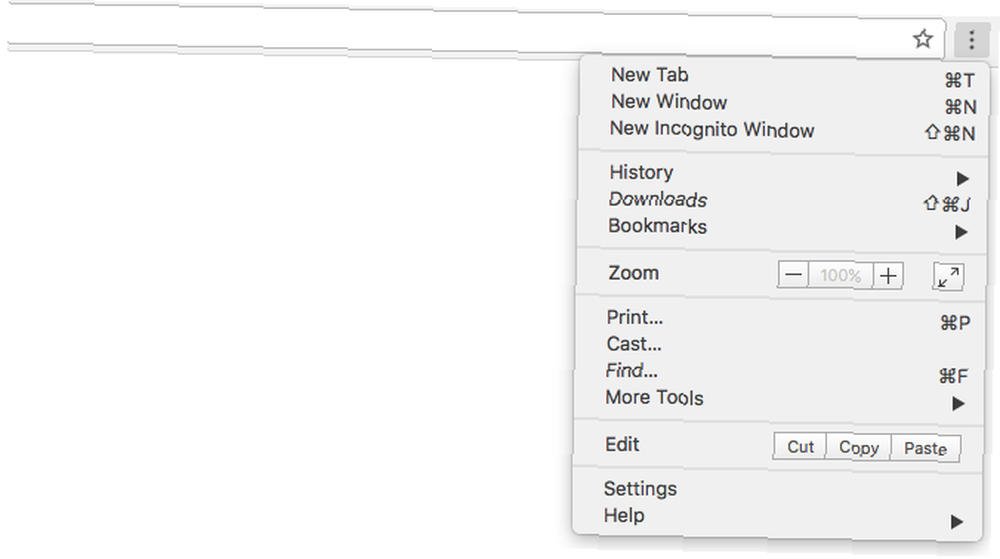Expand the History submenu arrow
Viewport: 1000px width, 559px height.
[962, 178]
